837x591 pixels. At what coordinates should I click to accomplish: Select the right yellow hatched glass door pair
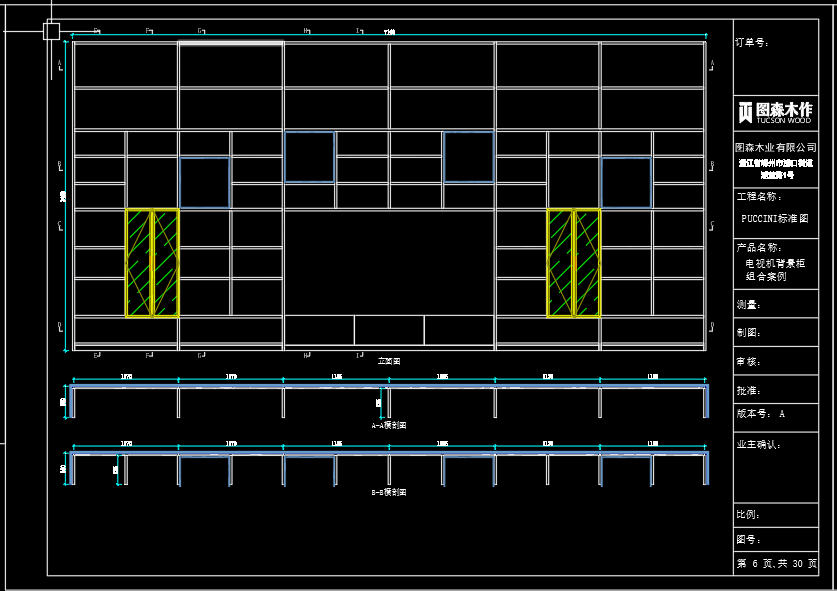pyautogui.click(x=574, y=263)
